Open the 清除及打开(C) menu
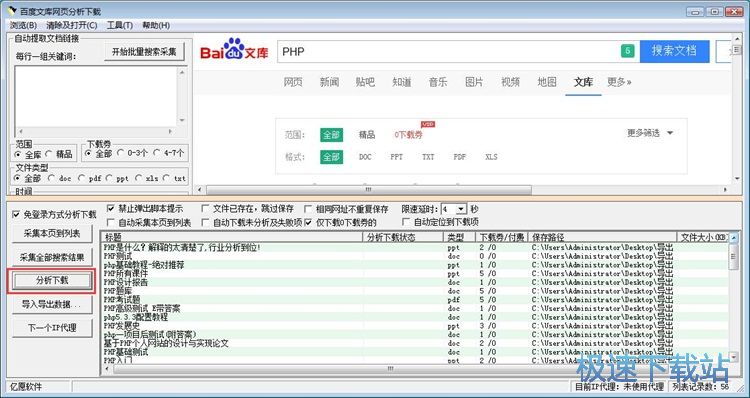 (72, 25)
